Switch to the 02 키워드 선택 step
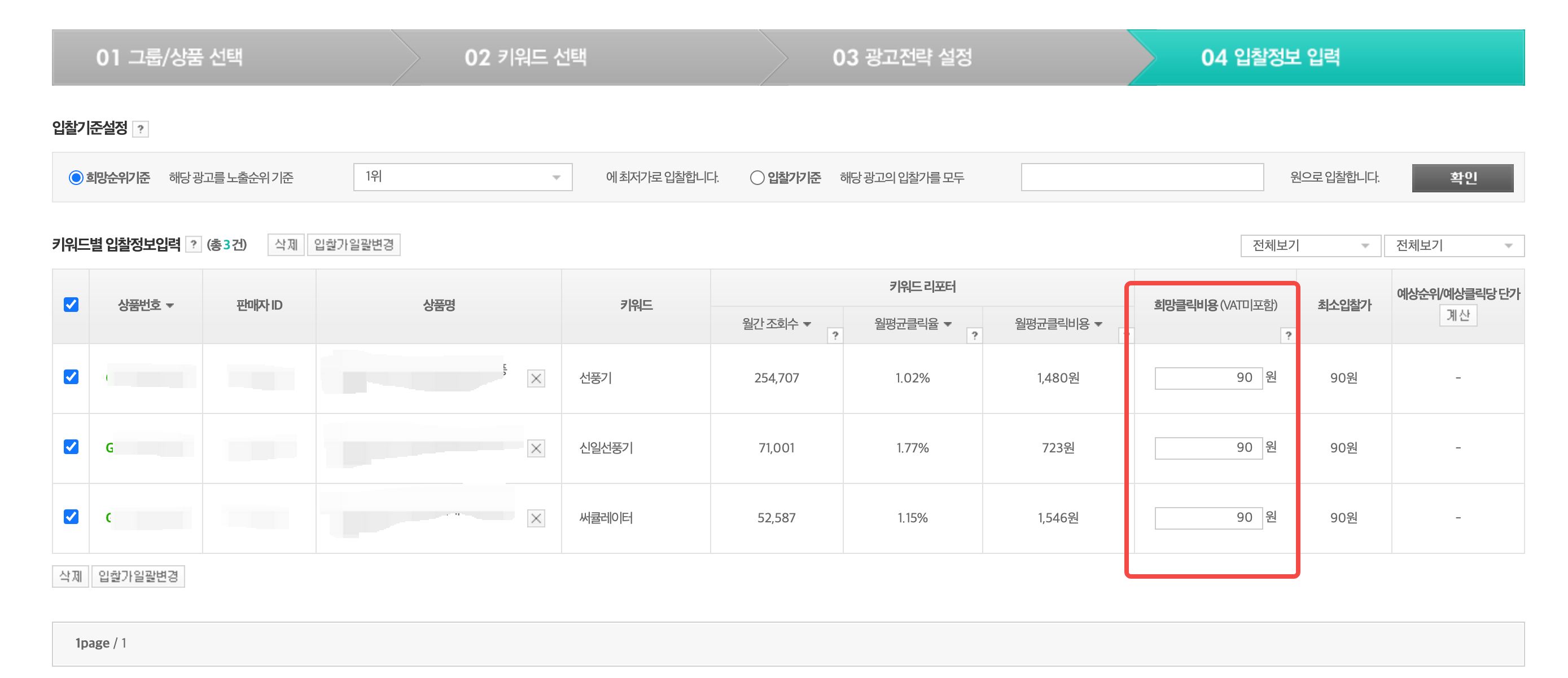The height and width of the screenshot is (678, 1568). (526, 58)
